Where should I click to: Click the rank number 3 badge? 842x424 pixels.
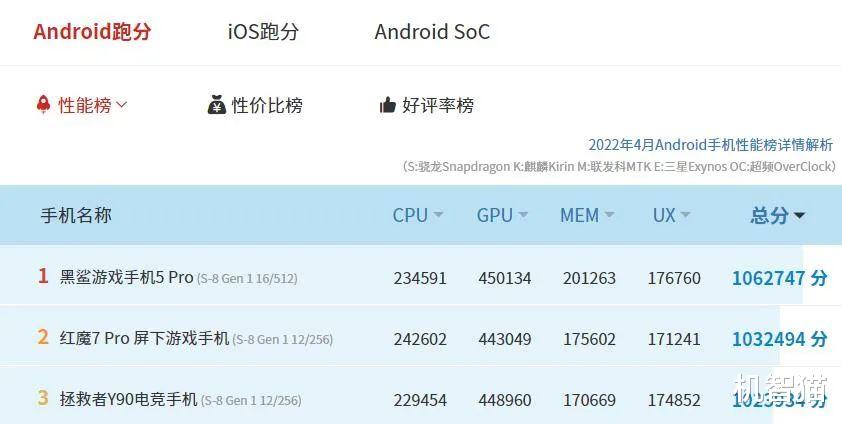point(43,399)
